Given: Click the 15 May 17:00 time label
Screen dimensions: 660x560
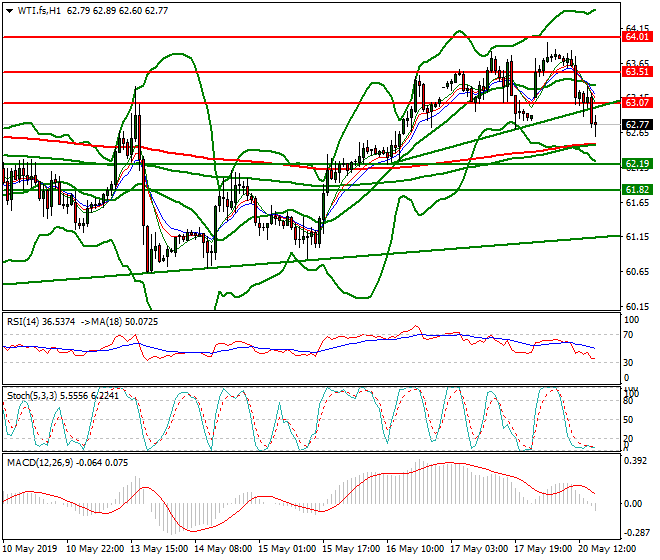Looking at the screenshot, I should 351,549.
